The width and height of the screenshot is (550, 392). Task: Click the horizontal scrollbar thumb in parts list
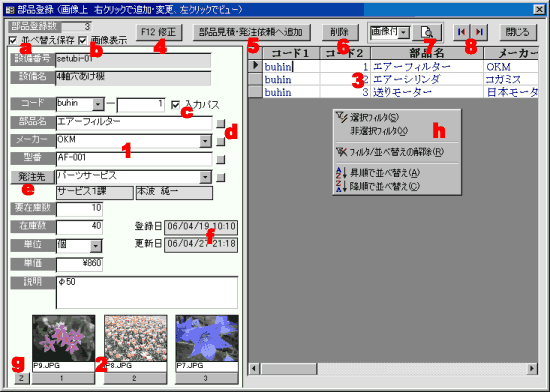click(289, 369)
